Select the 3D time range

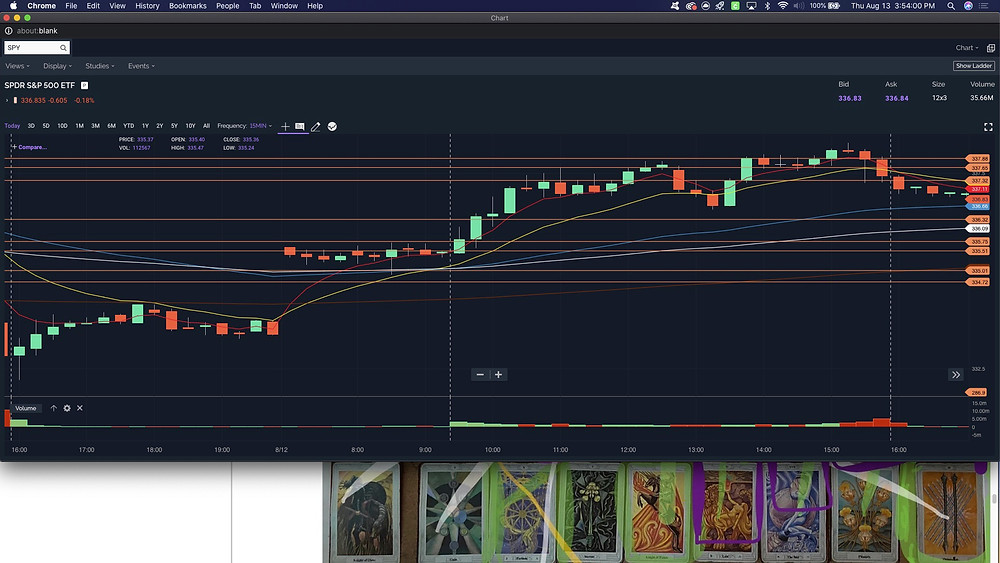click(x=31, y=126)
